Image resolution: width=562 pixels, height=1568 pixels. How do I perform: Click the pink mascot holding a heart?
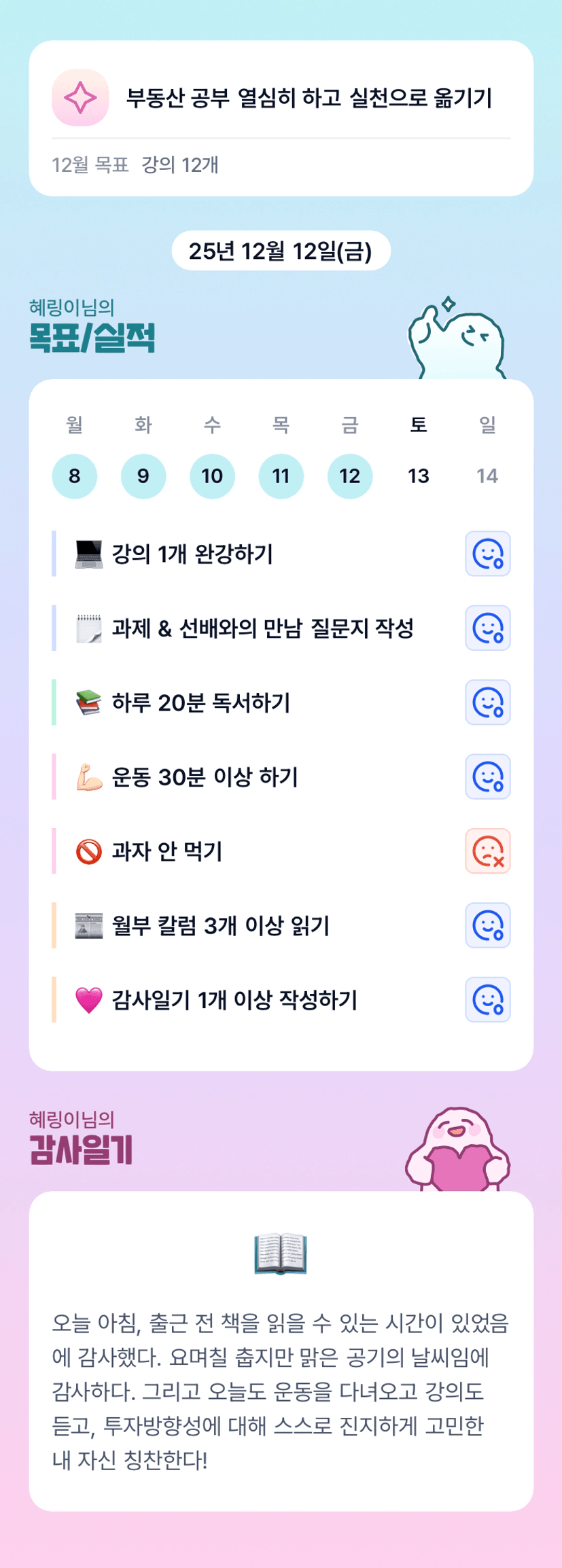click(457, 1150)
